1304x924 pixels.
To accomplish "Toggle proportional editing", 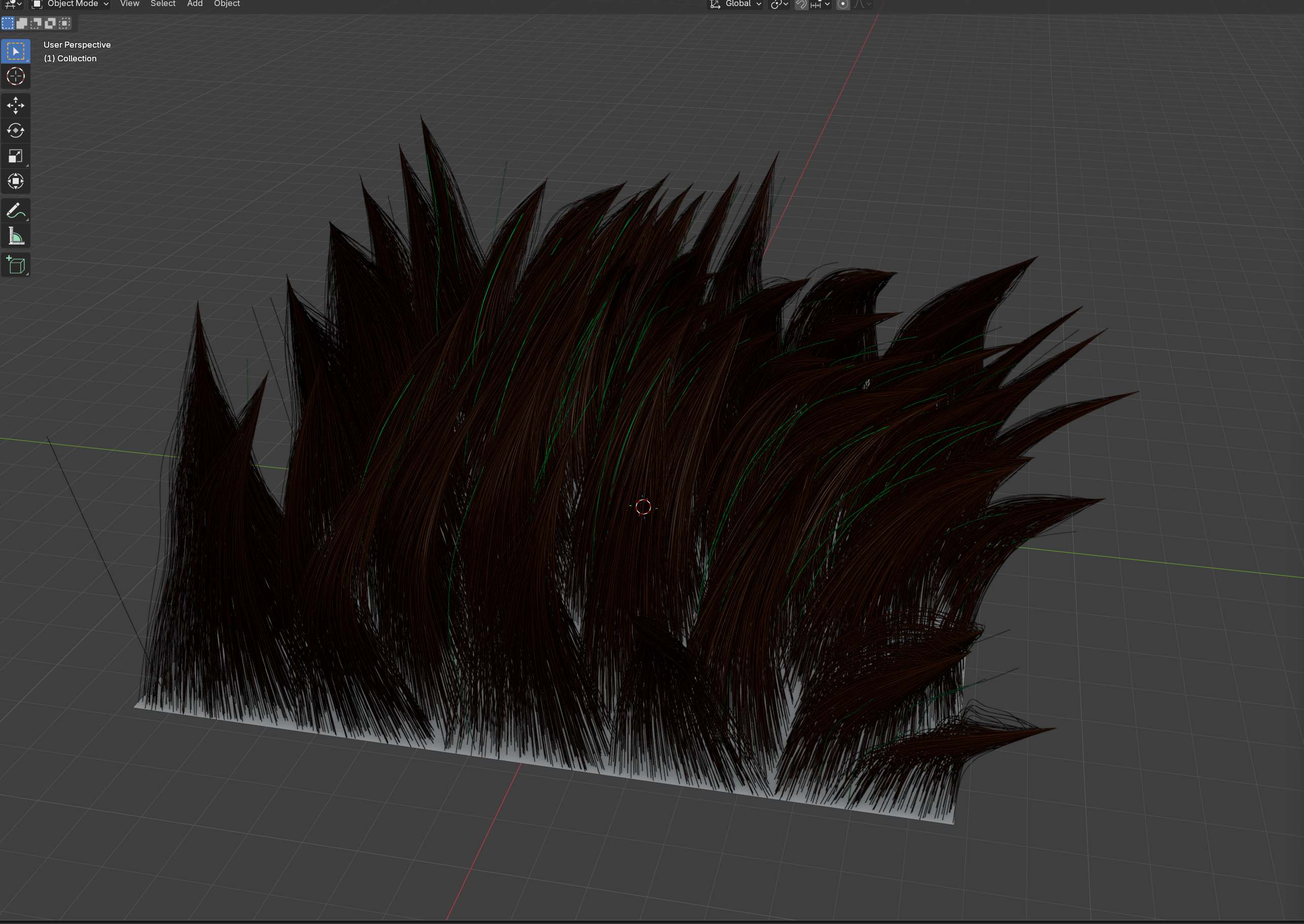I will click(843, 5).
